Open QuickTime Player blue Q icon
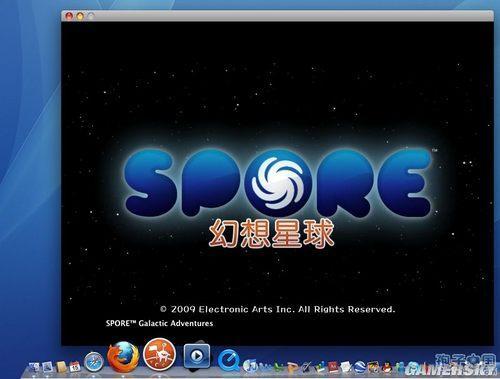500x379 pixels. (229, 360)
